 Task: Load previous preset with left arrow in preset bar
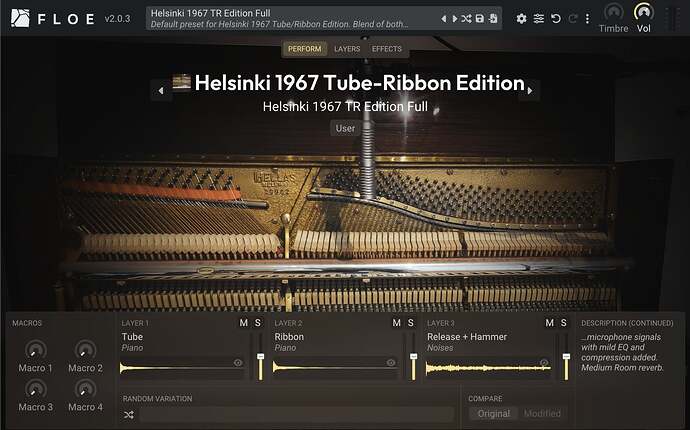click(x=444, y=18)
